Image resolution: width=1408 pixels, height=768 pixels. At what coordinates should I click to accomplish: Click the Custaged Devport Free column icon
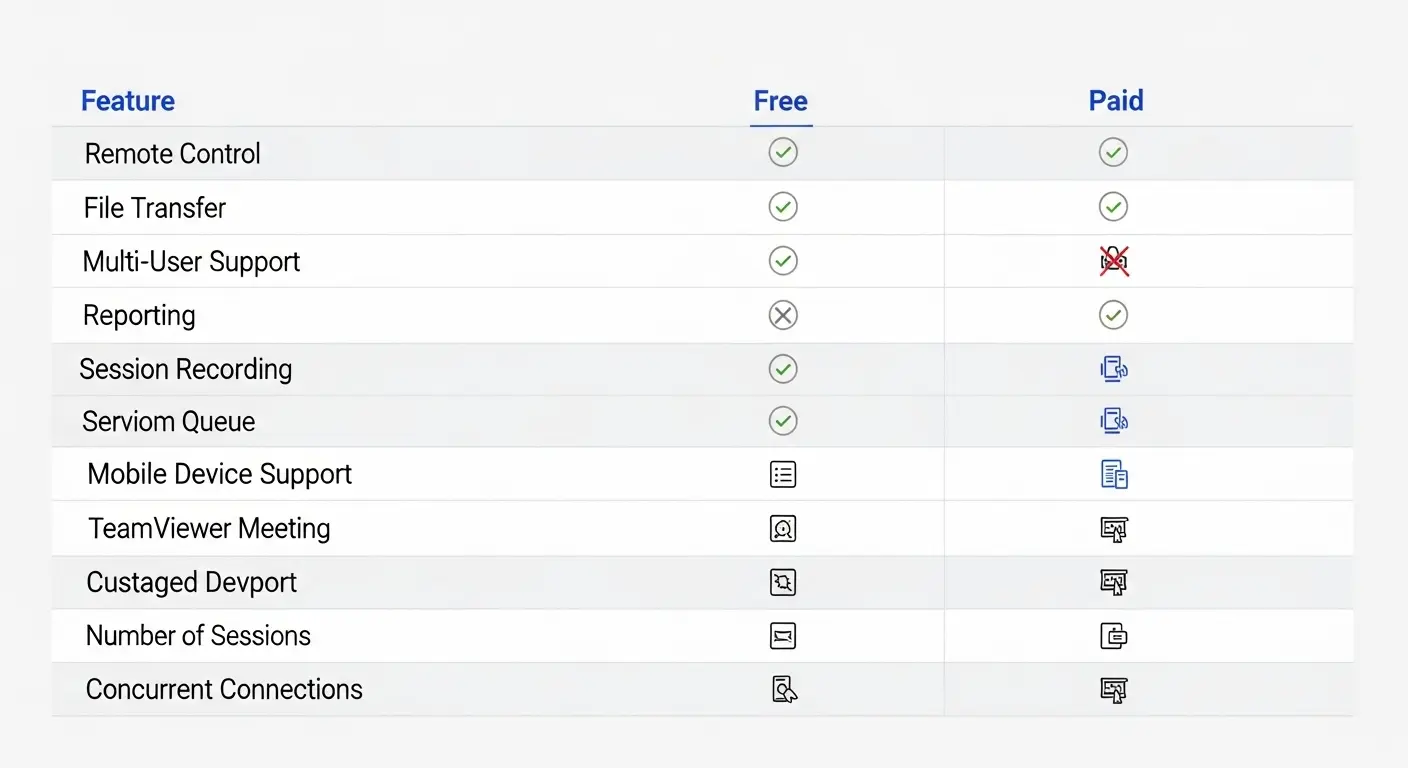coord(783,582)
